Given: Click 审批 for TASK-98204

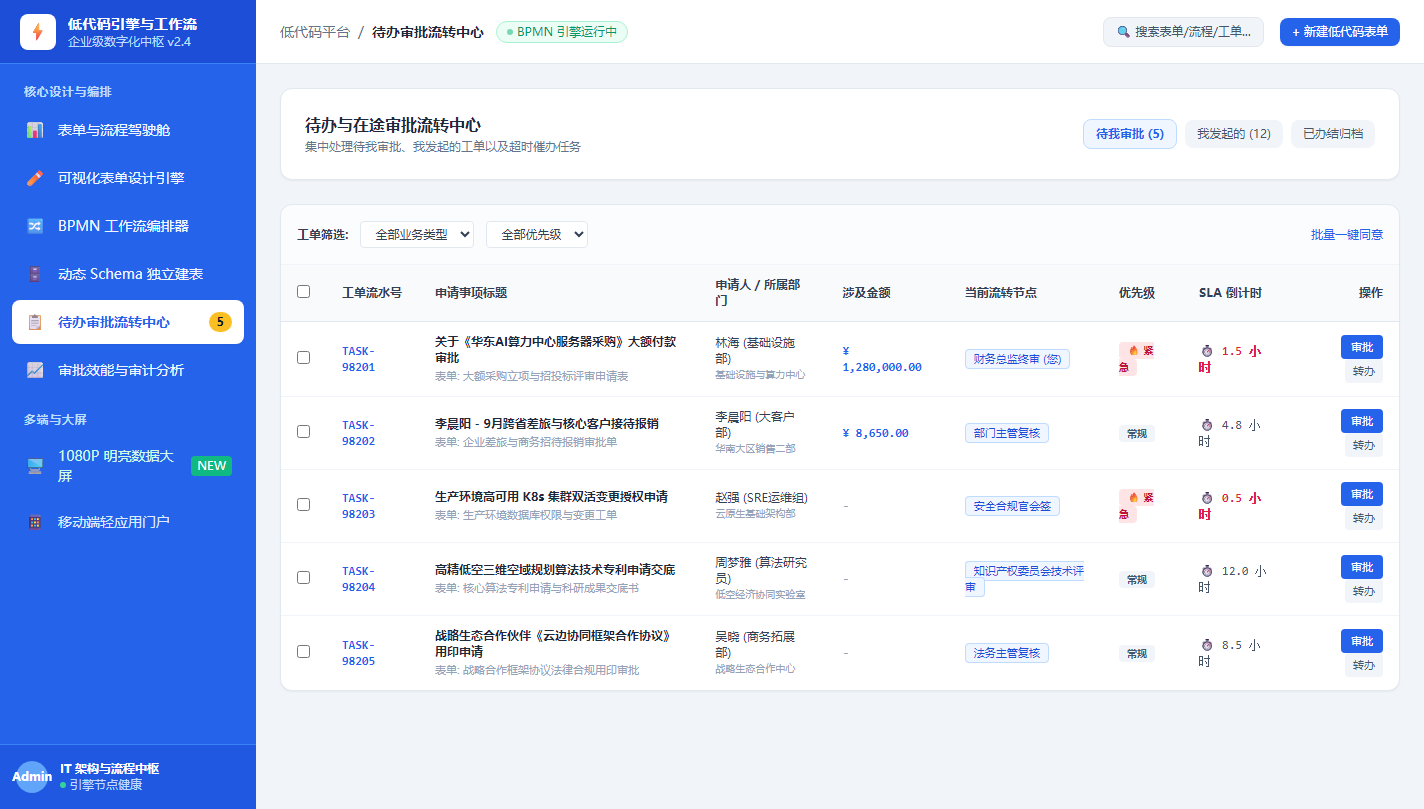Looking at the screenshot, I should (x=1362, y=567).
